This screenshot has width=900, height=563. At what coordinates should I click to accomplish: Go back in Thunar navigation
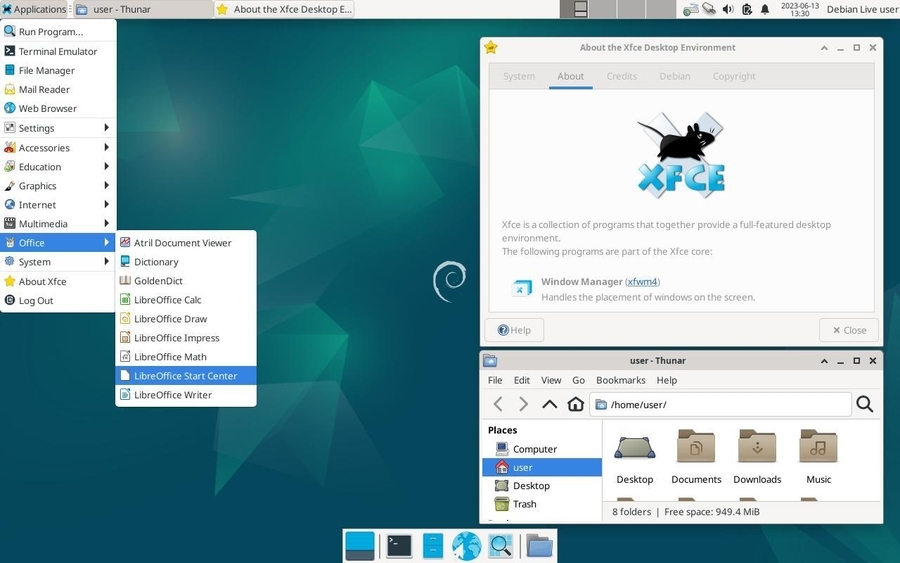[498, 404]
